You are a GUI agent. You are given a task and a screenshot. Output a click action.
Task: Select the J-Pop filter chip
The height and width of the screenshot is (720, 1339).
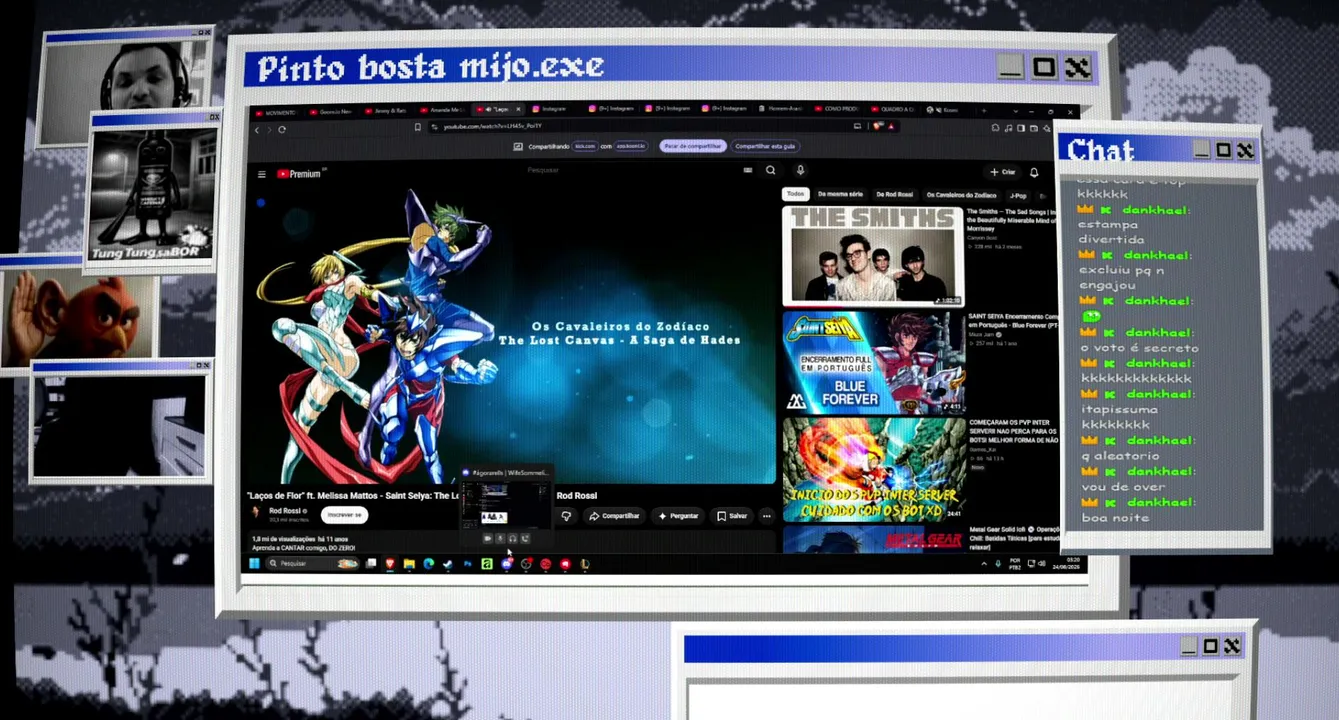pyautogui.click(x=1018, y=196)
